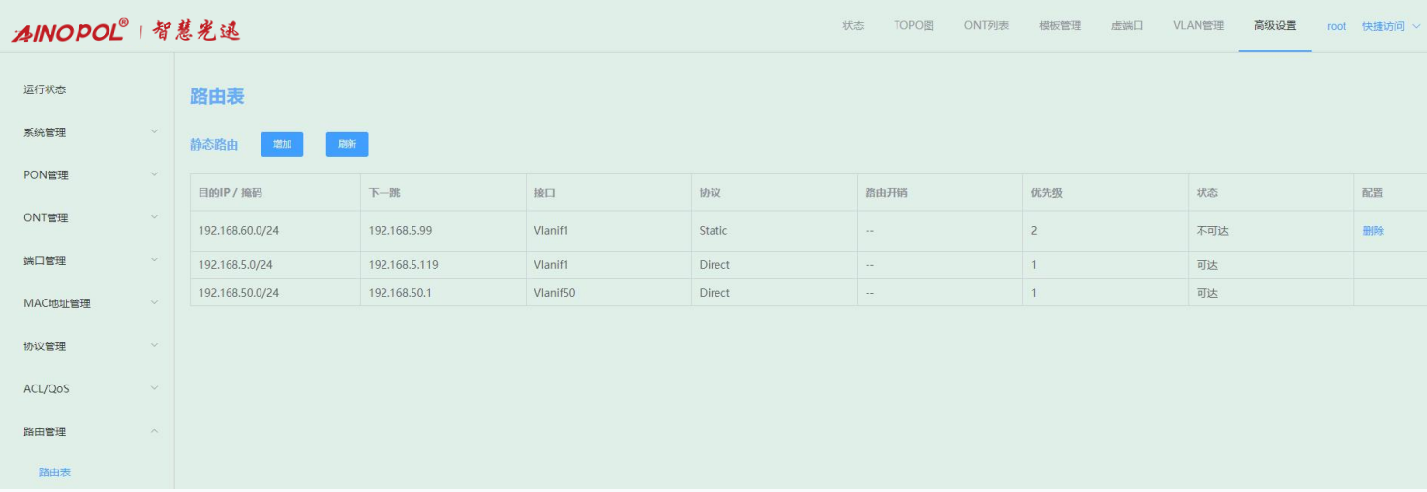Expand the 端口管理 sidebar section
This screenshot has width=1427, height=492.
[88, 261]
